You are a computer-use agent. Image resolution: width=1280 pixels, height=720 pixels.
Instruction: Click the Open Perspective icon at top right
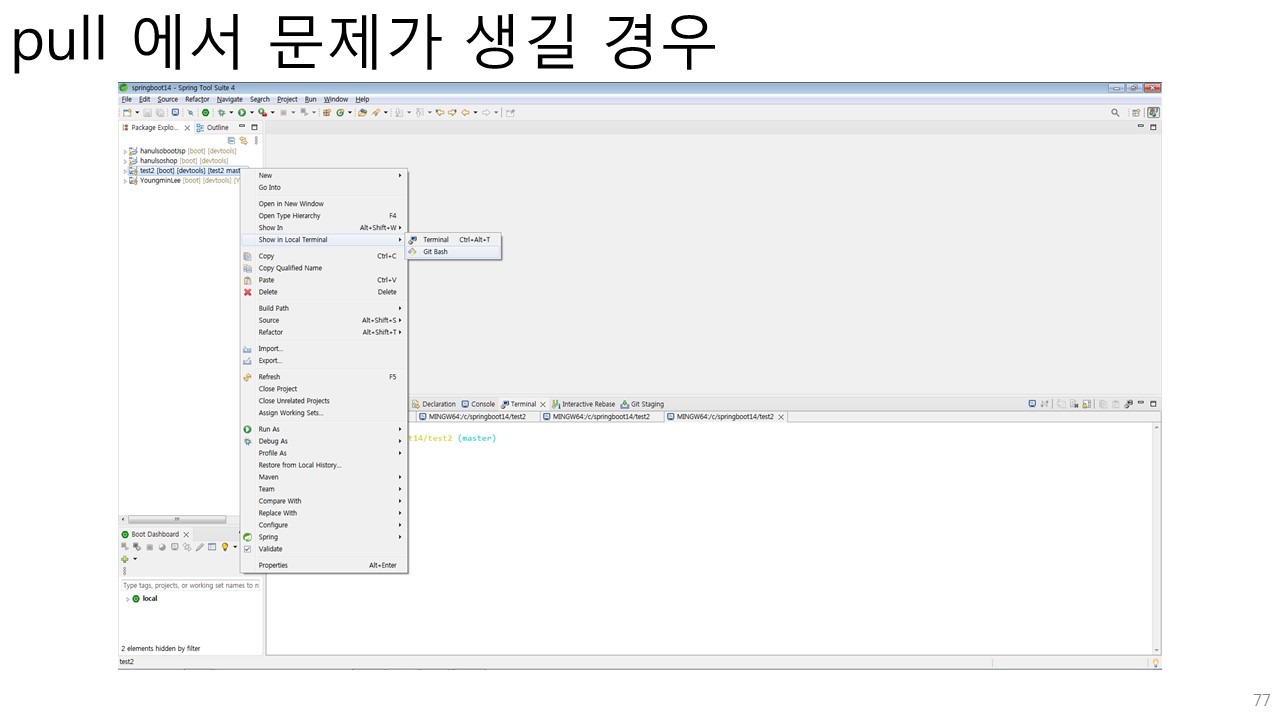(1136, 113)
